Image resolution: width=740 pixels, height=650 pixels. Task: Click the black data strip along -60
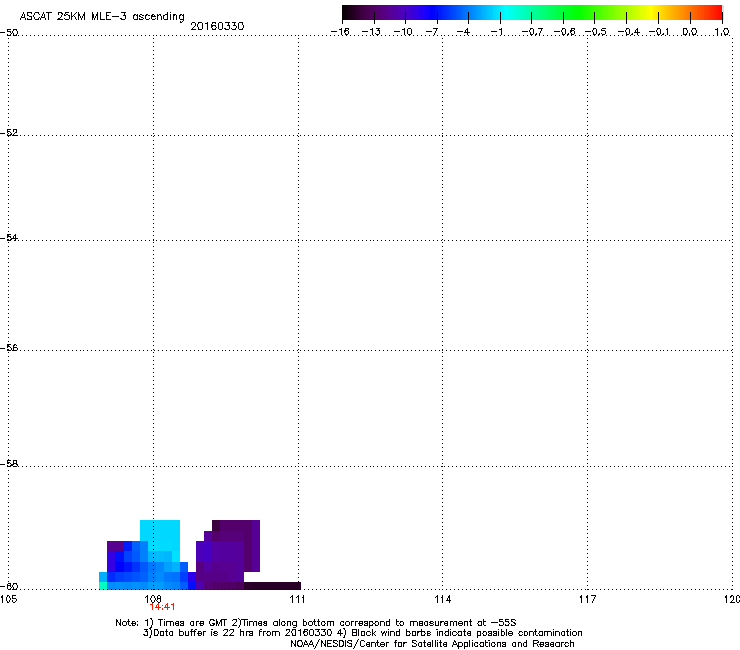point(272,586)
